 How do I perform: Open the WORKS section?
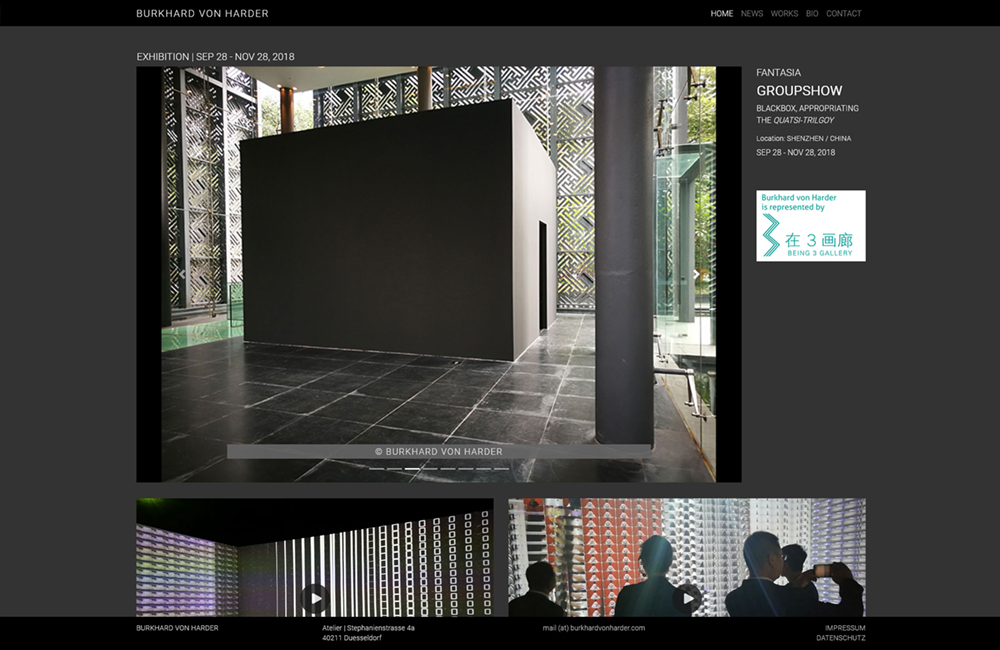[x=784, y=14]
